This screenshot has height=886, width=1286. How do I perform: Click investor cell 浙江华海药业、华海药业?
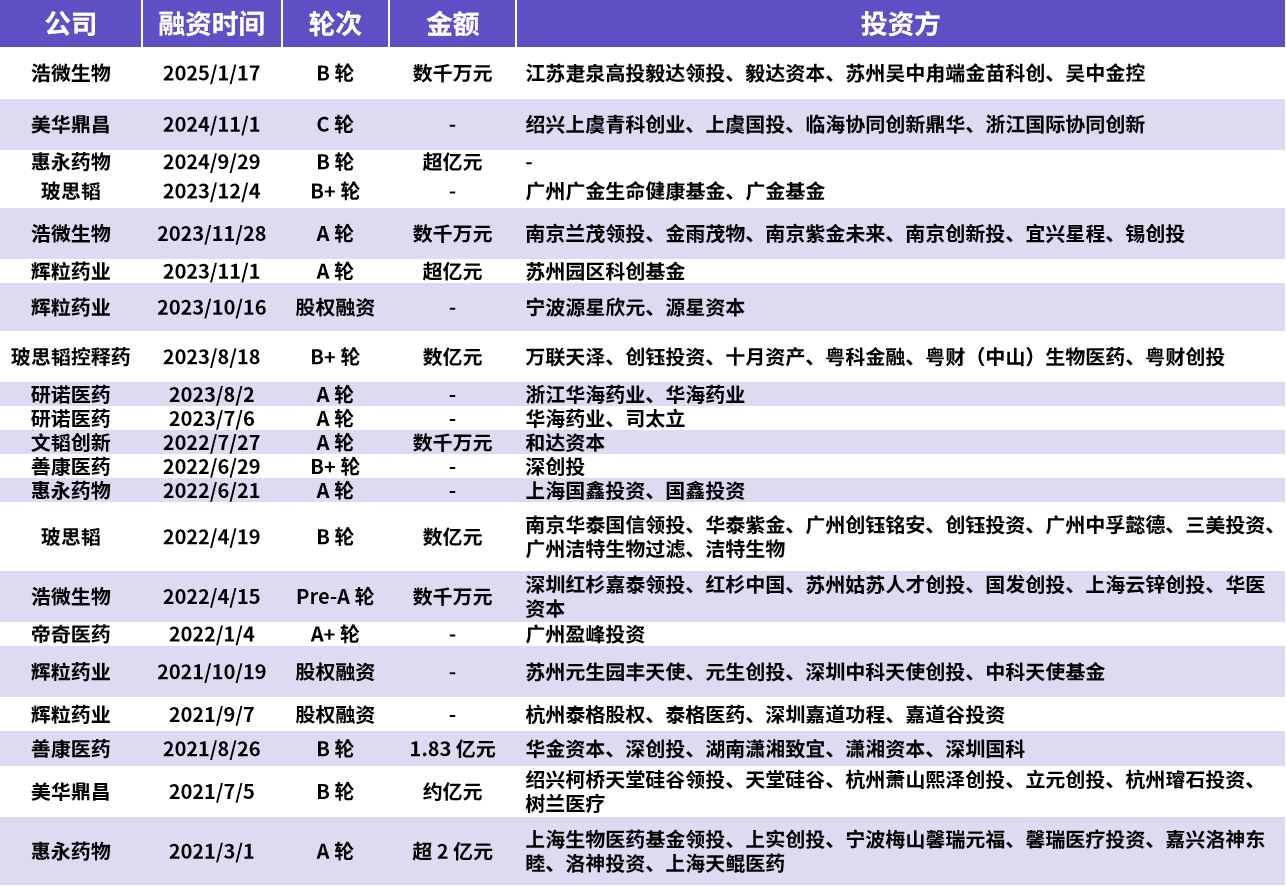[x=635, y=395]
